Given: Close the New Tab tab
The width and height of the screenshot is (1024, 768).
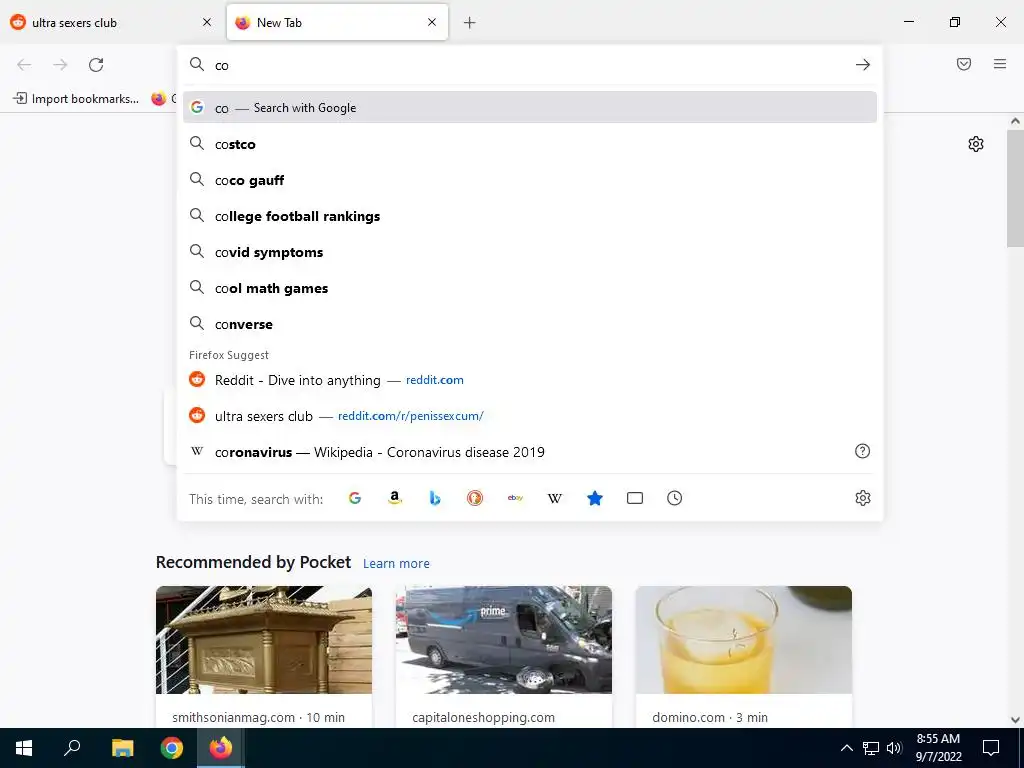Looking at the screenshot, I should pos(432,22).
